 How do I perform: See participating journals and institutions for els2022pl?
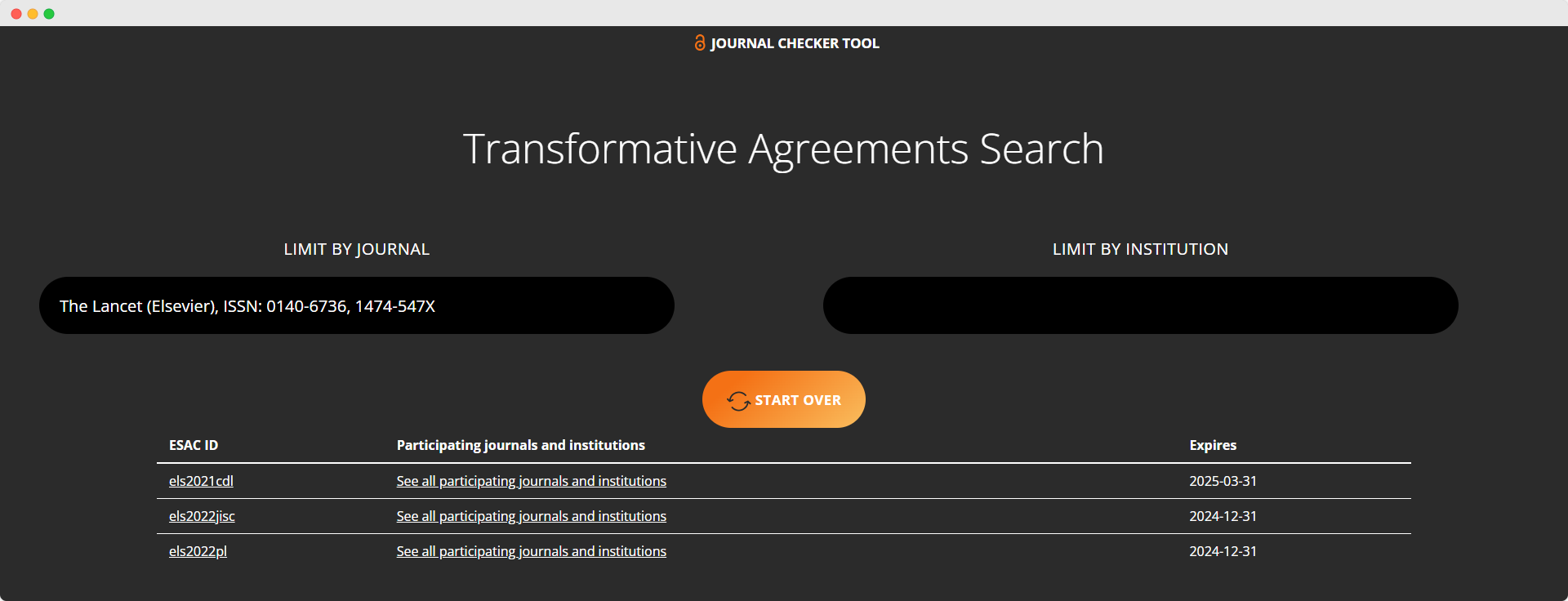[x=532, y=551]
